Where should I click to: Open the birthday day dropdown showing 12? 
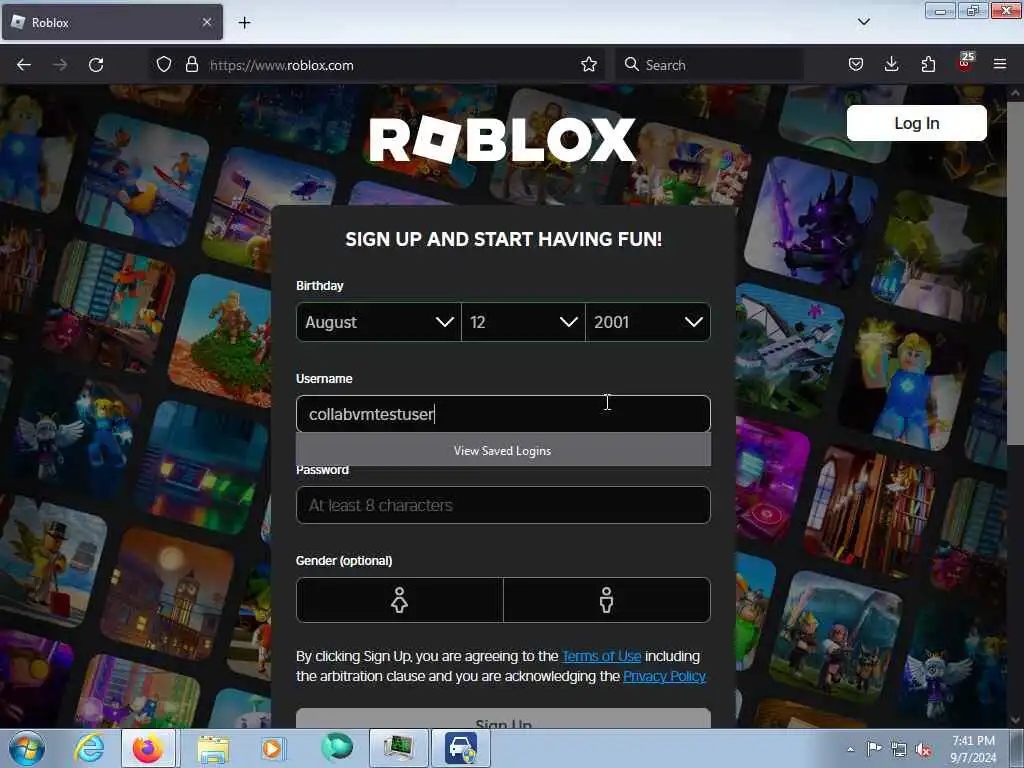[523, 322]
